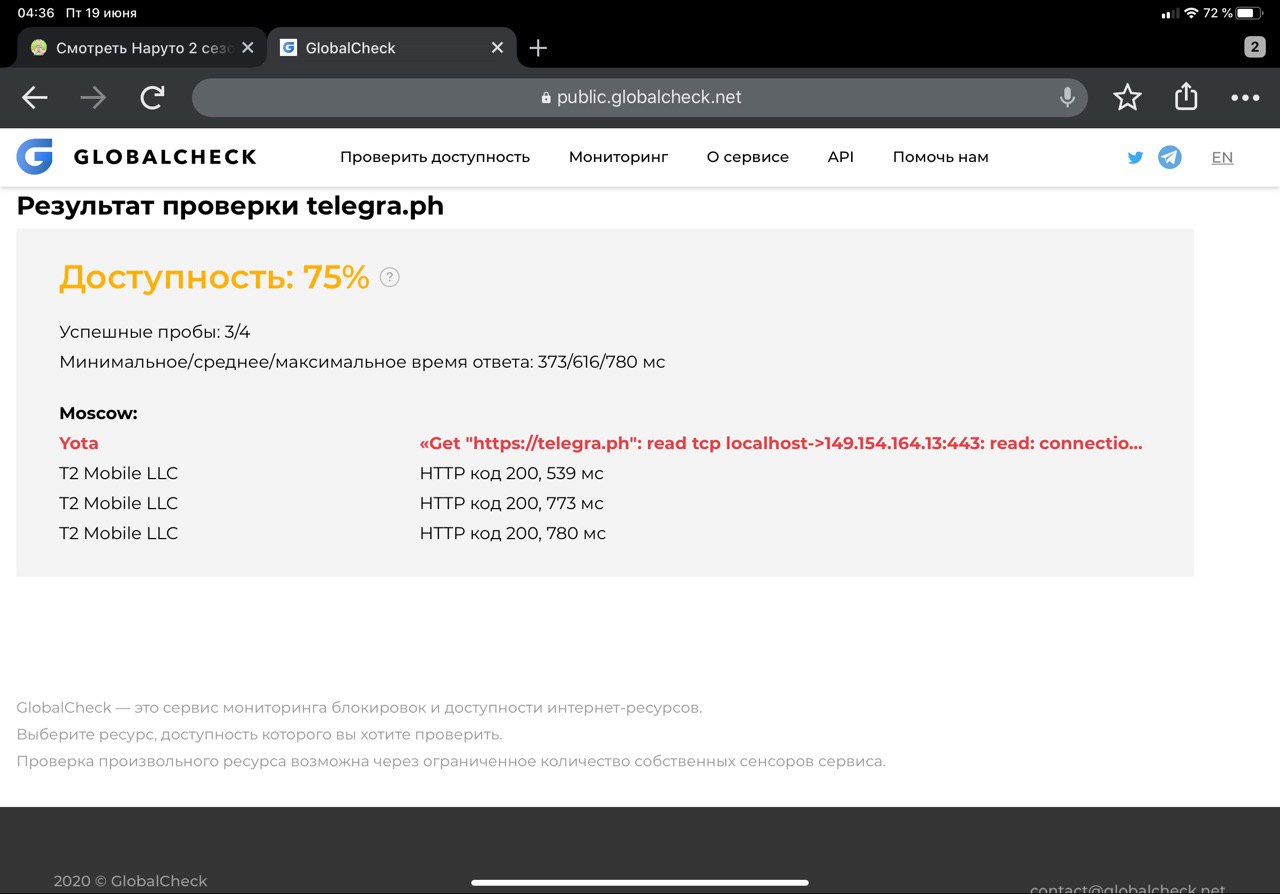Image resolution: width=1280 pixels, height=894 pixels.
Task: Tap the Wi-Fi icon in status bar
Action: coord(1191,13)
